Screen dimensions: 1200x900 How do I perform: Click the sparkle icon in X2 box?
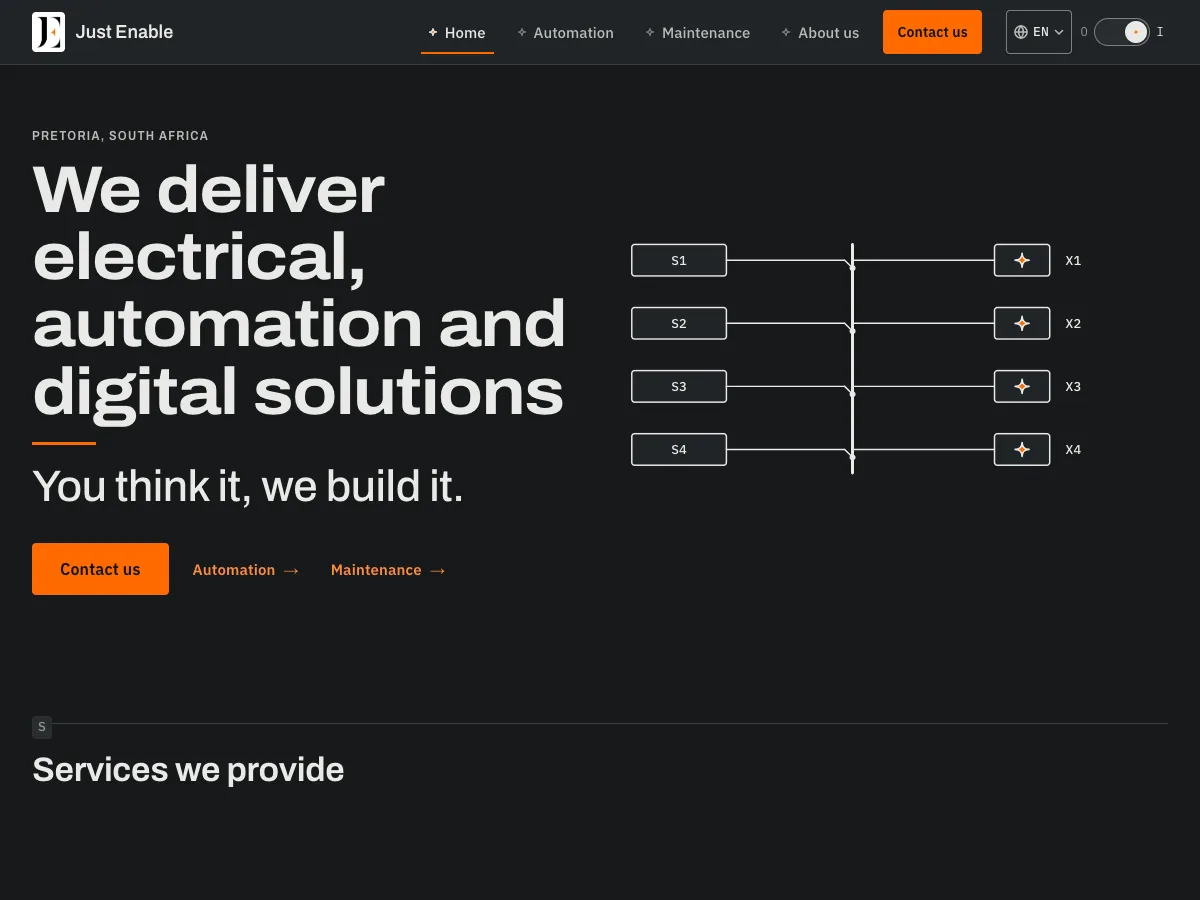1022,323
